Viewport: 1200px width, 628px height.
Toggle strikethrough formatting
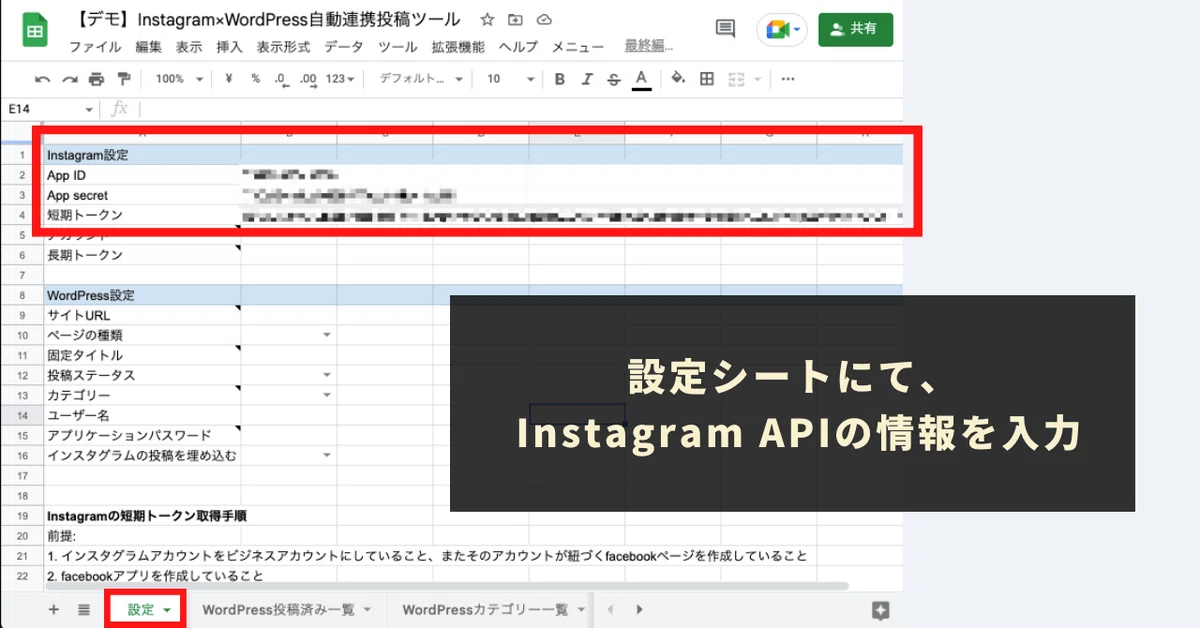(x=614, y=79)
